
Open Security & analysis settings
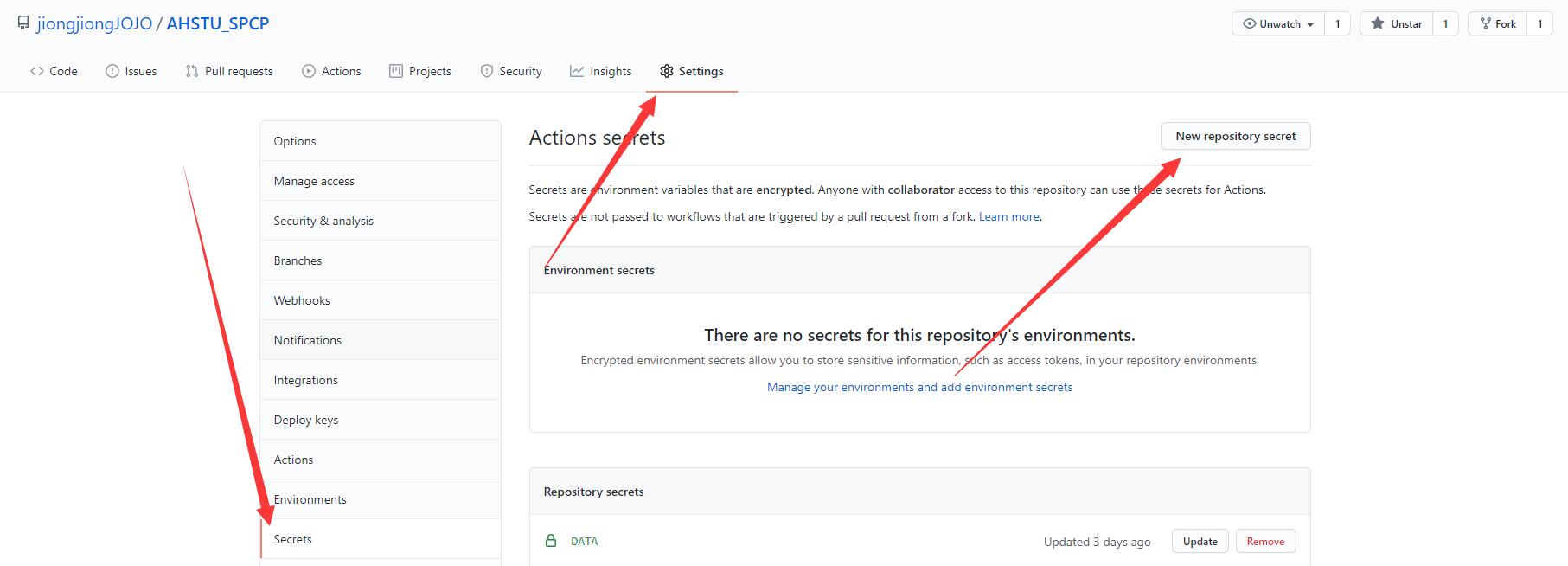[x=381, y=221]
